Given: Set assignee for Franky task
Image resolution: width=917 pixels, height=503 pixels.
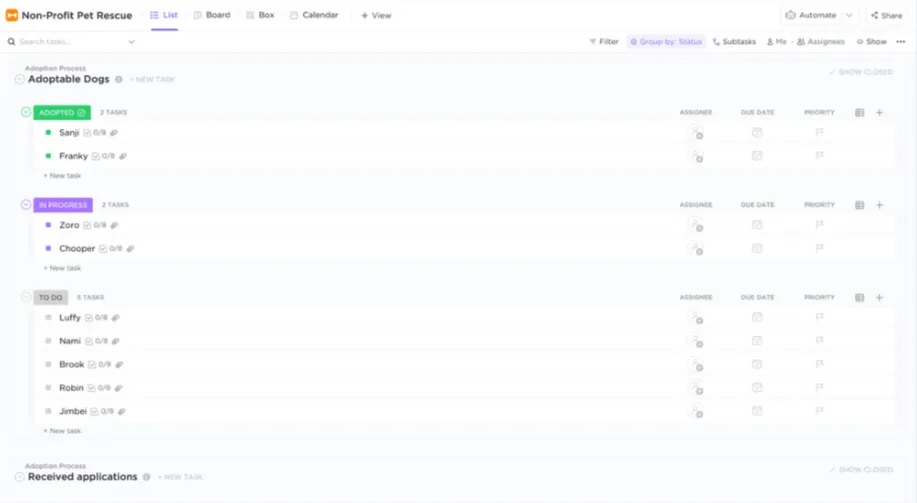Looking at the screenshot, I should click(696, 156).
